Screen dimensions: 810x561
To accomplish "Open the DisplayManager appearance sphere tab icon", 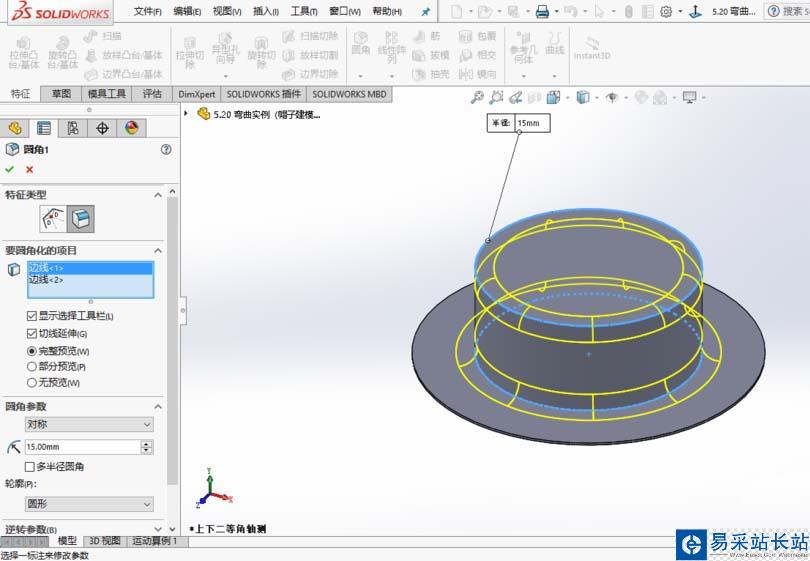I will coord(130,128).
